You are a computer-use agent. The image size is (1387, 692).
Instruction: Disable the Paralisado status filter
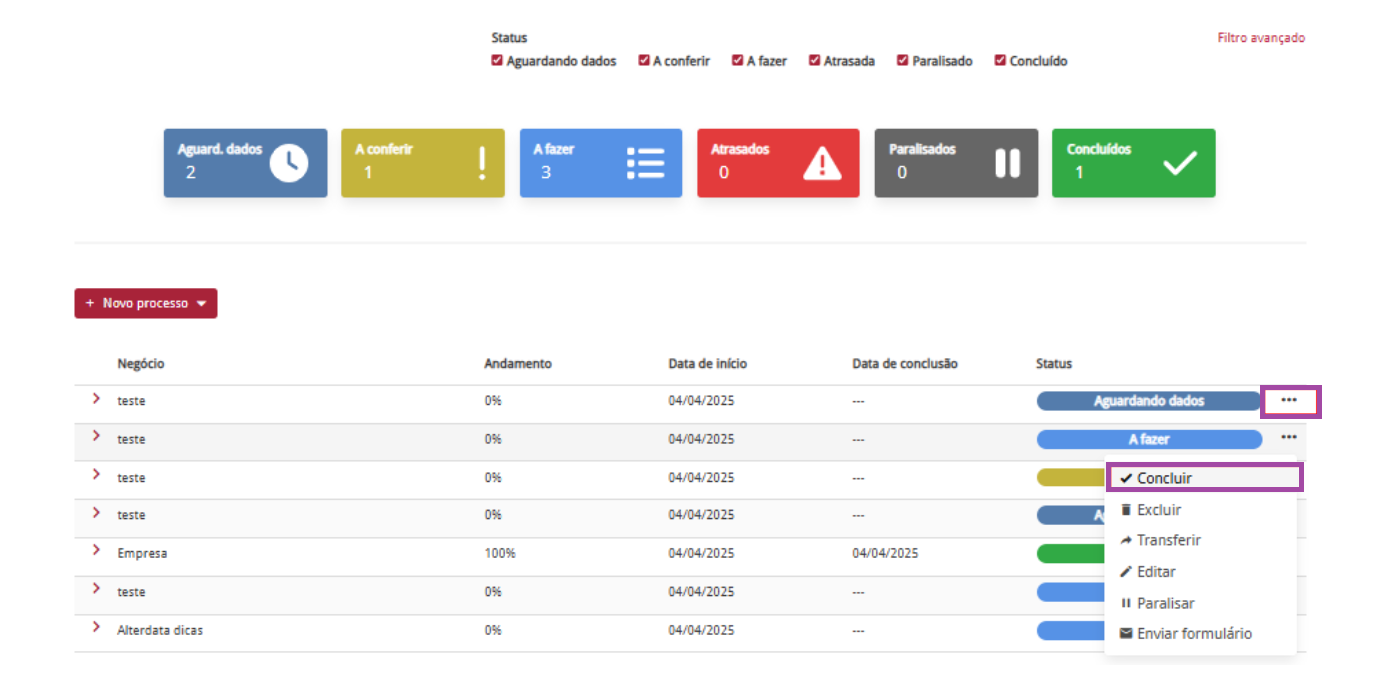[x=903, y=61]
